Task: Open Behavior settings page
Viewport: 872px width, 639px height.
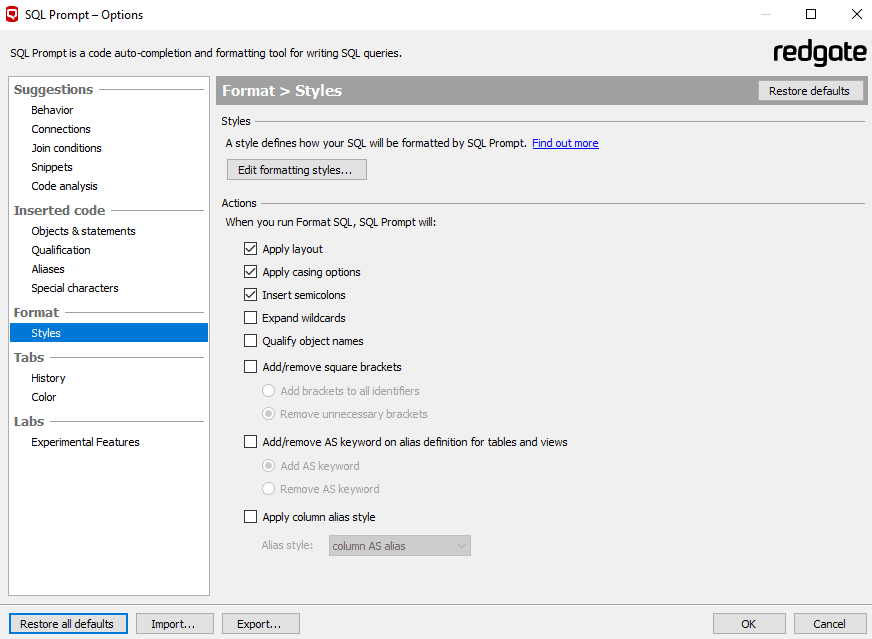Action: click(52, 110)
